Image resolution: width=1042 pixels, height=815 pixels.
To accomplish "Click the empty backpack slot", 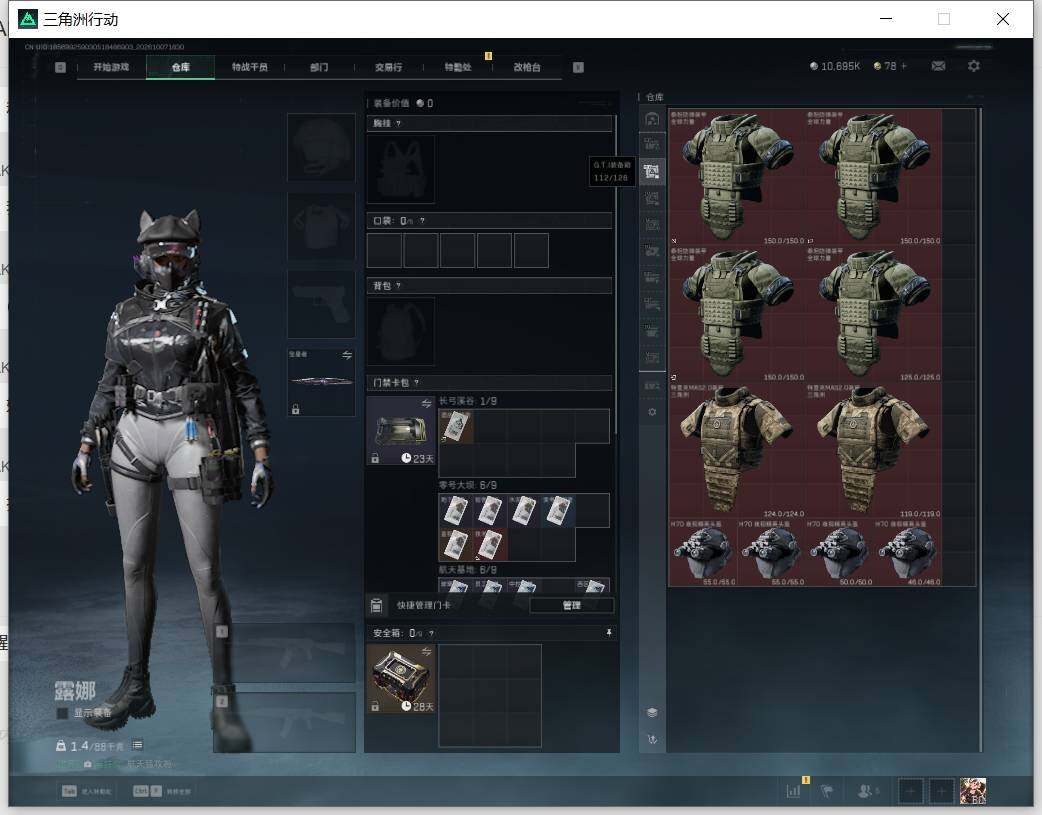I will [x=401, y=331].
